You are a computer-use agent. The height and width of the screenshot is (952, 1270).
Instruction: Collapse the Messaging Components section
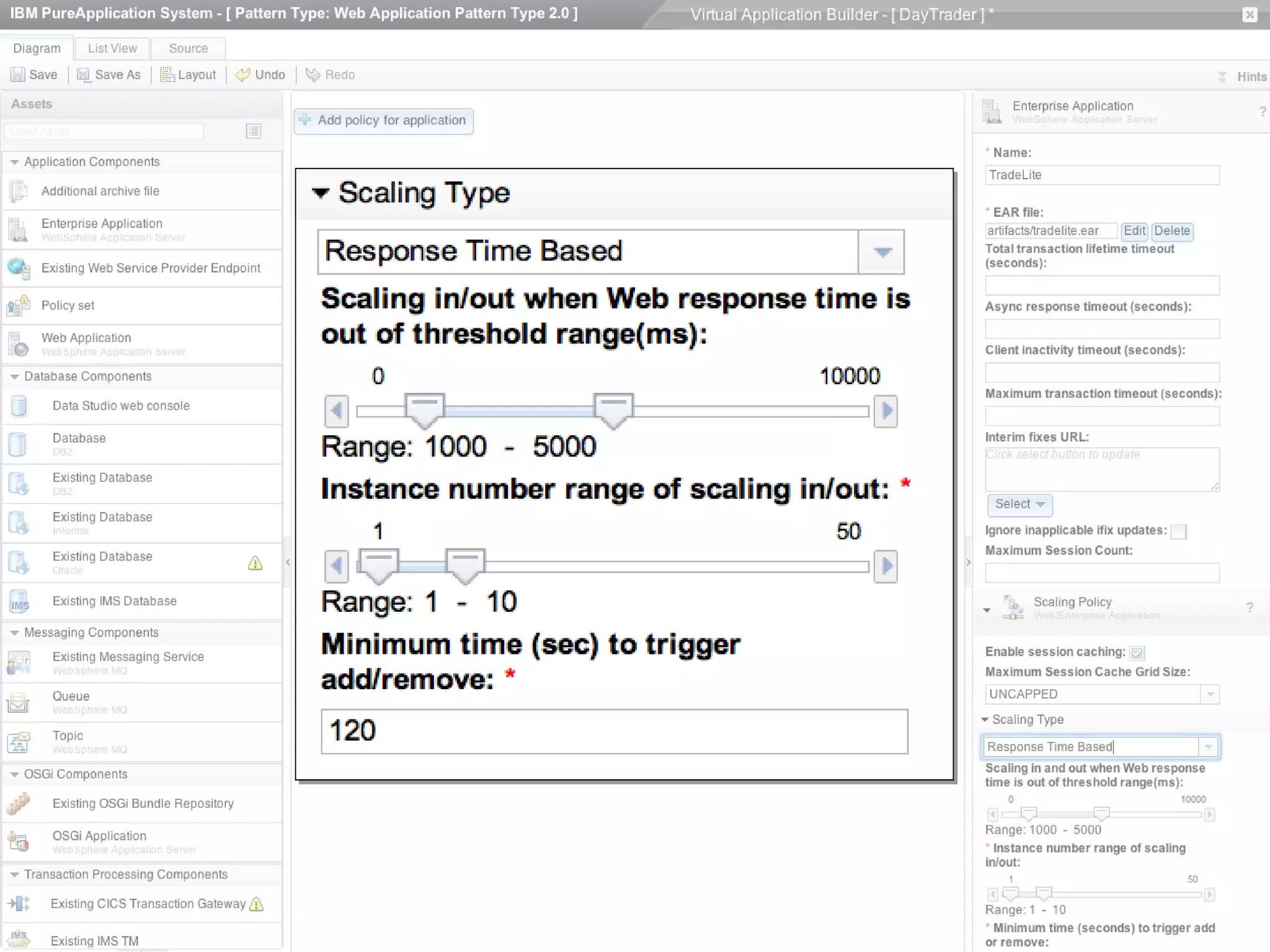click(14, 633)
